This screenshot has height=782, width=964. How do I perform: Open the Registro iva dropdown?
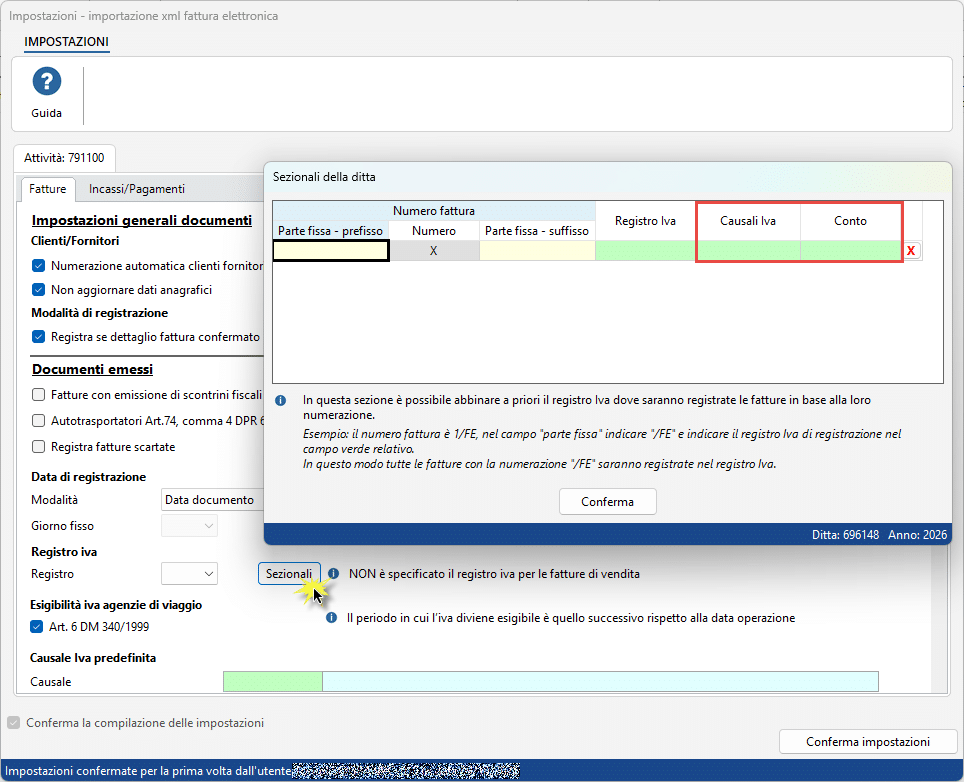tap(189, 574)
